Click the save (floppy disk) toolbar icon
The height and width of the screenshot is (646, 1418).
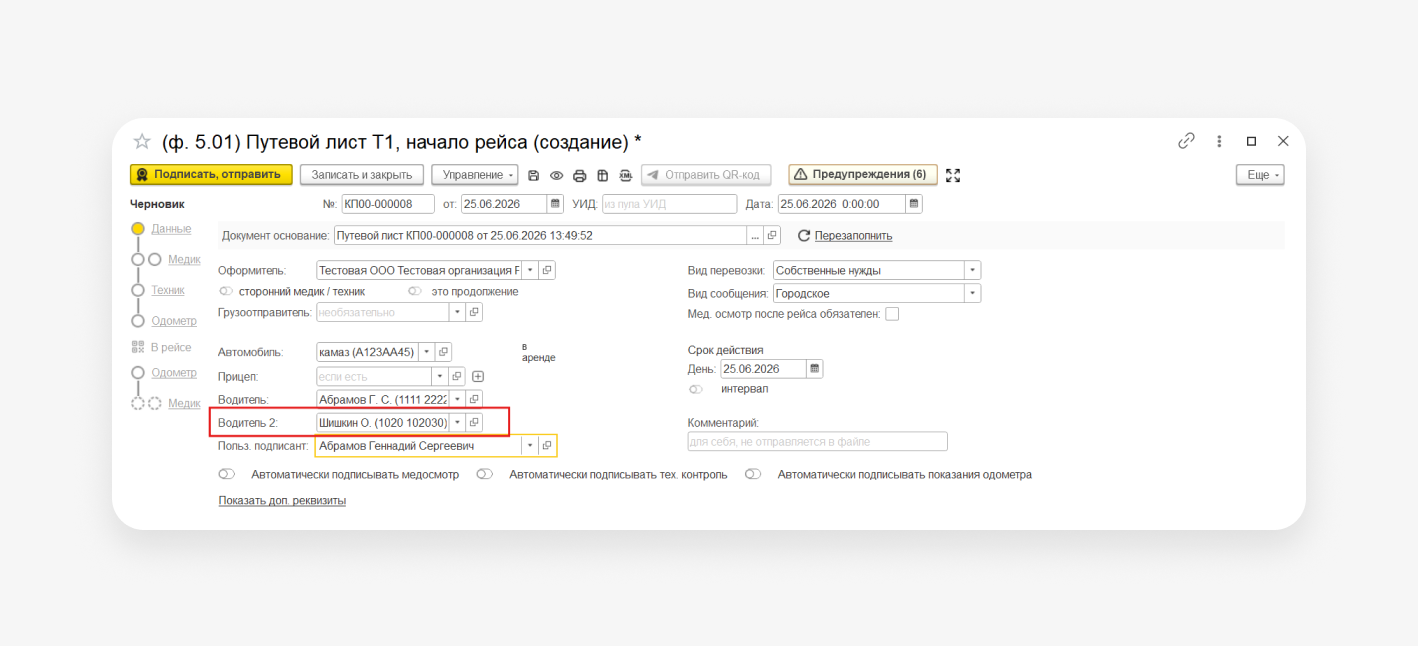pyautogui.click(x=534, y=175)
